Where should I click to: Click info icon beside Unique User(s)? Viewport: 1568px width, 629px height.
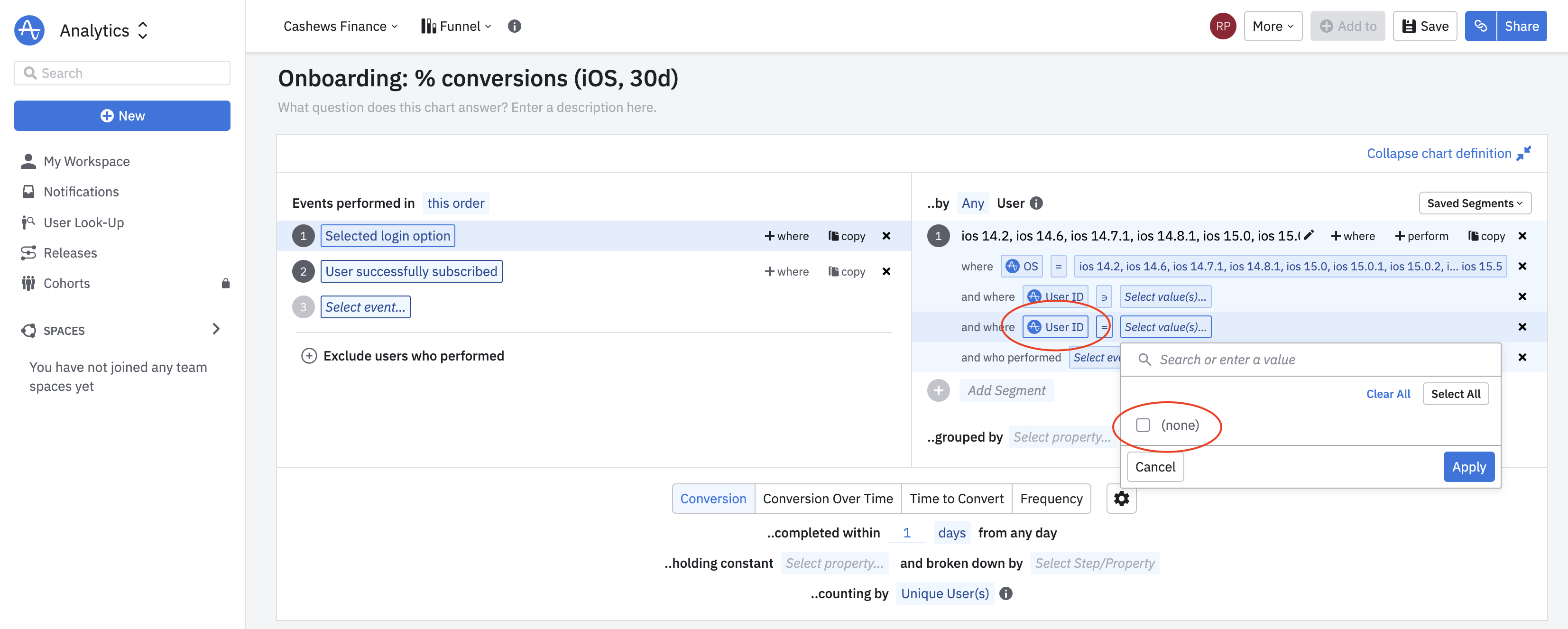click(1006, 593)
